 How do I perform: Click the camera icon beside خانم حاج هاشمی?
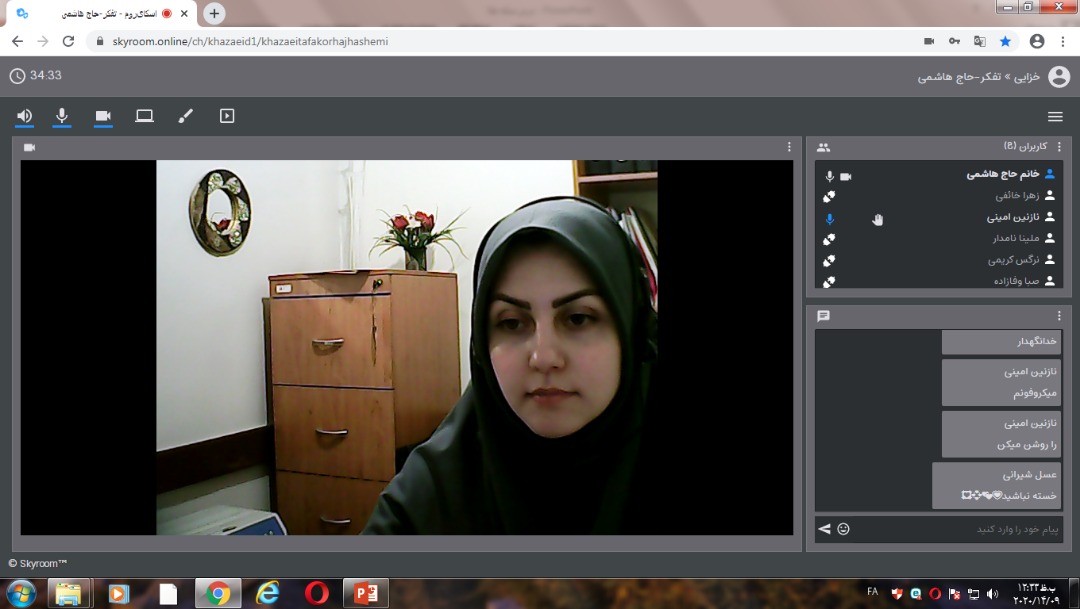tap(845, 176)
